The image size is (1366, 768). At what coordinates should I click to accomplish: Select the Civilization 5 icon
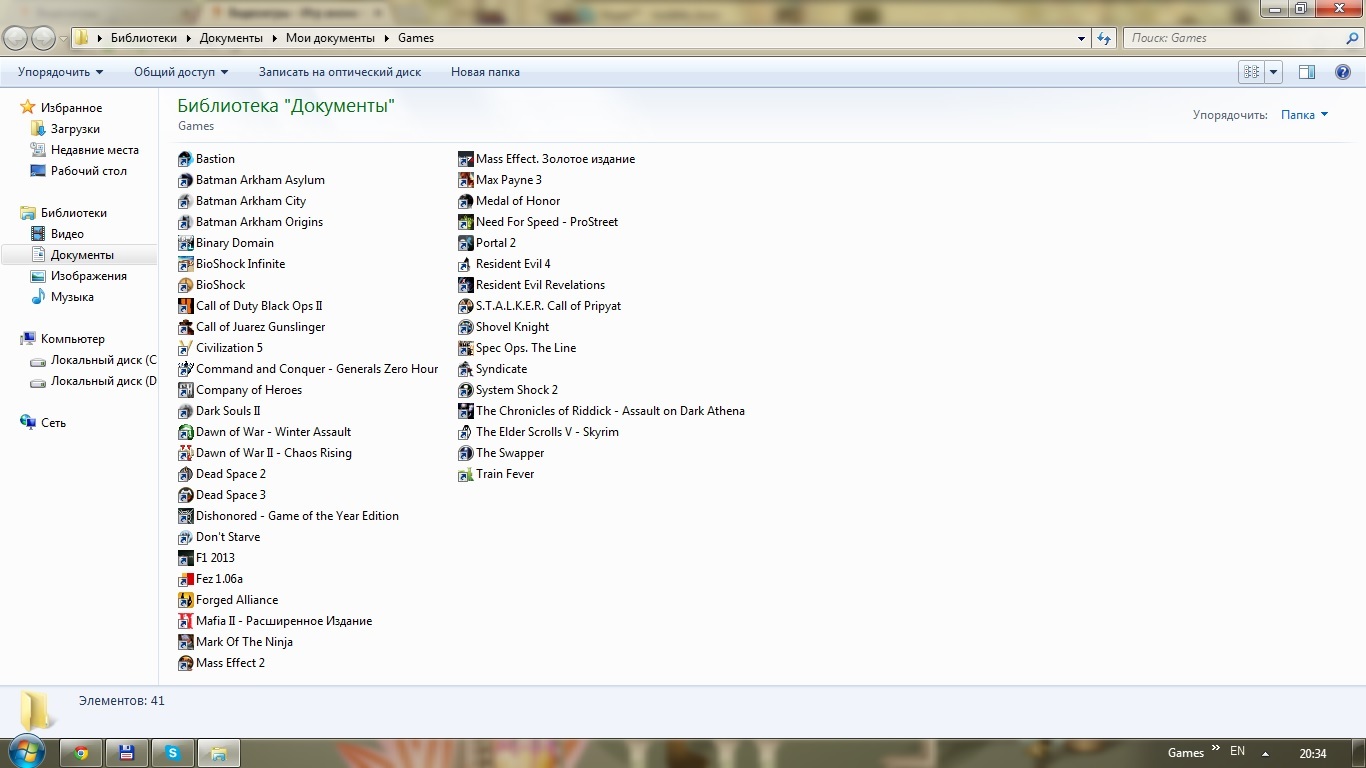(185, 348)
